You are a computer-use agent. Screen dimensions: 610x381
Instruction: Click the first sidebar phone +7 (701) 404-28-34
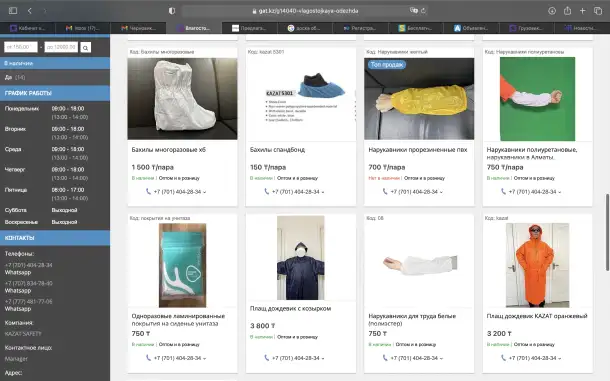pyautogui.click(x=28, y=265)
